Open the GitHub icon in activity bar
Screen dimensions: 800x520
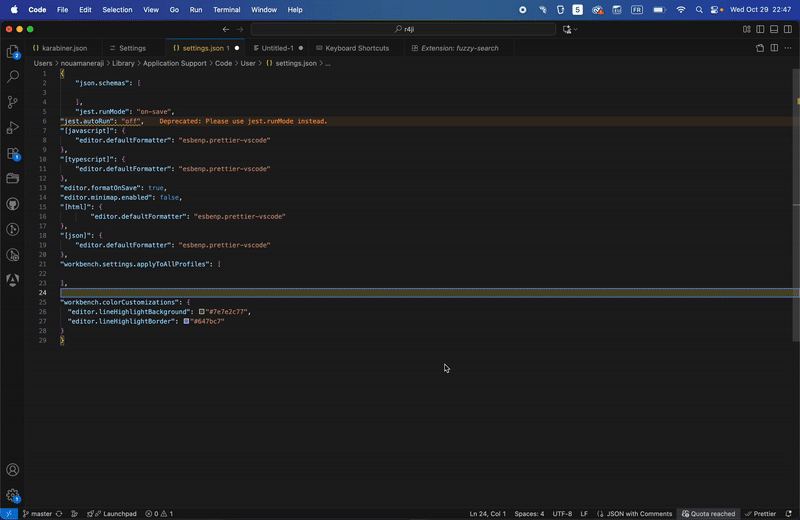(13, 204)
